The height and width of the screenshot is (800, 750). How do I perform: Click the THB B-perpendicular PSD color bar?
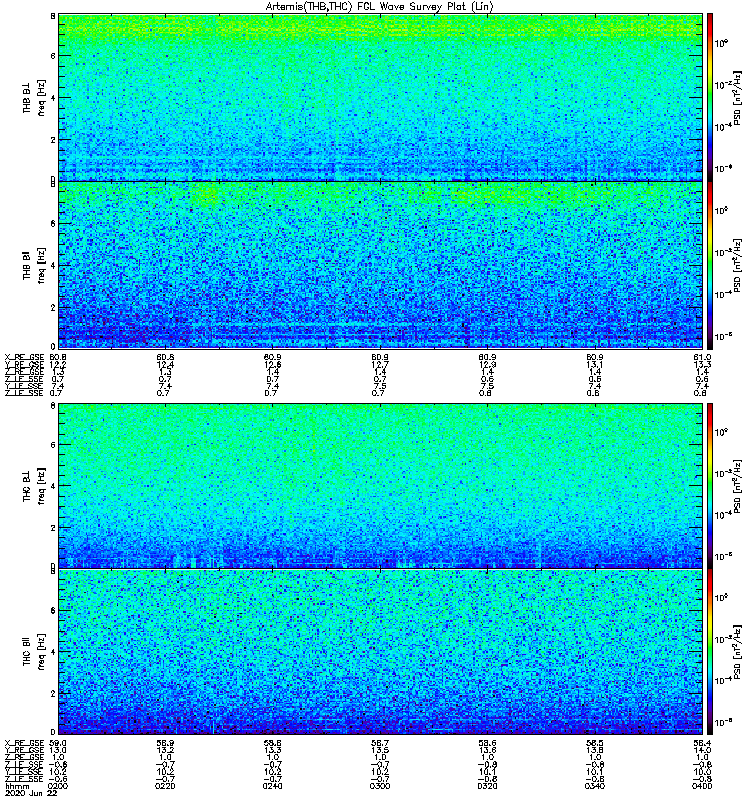pyautogui.click(x=710, y=97)
